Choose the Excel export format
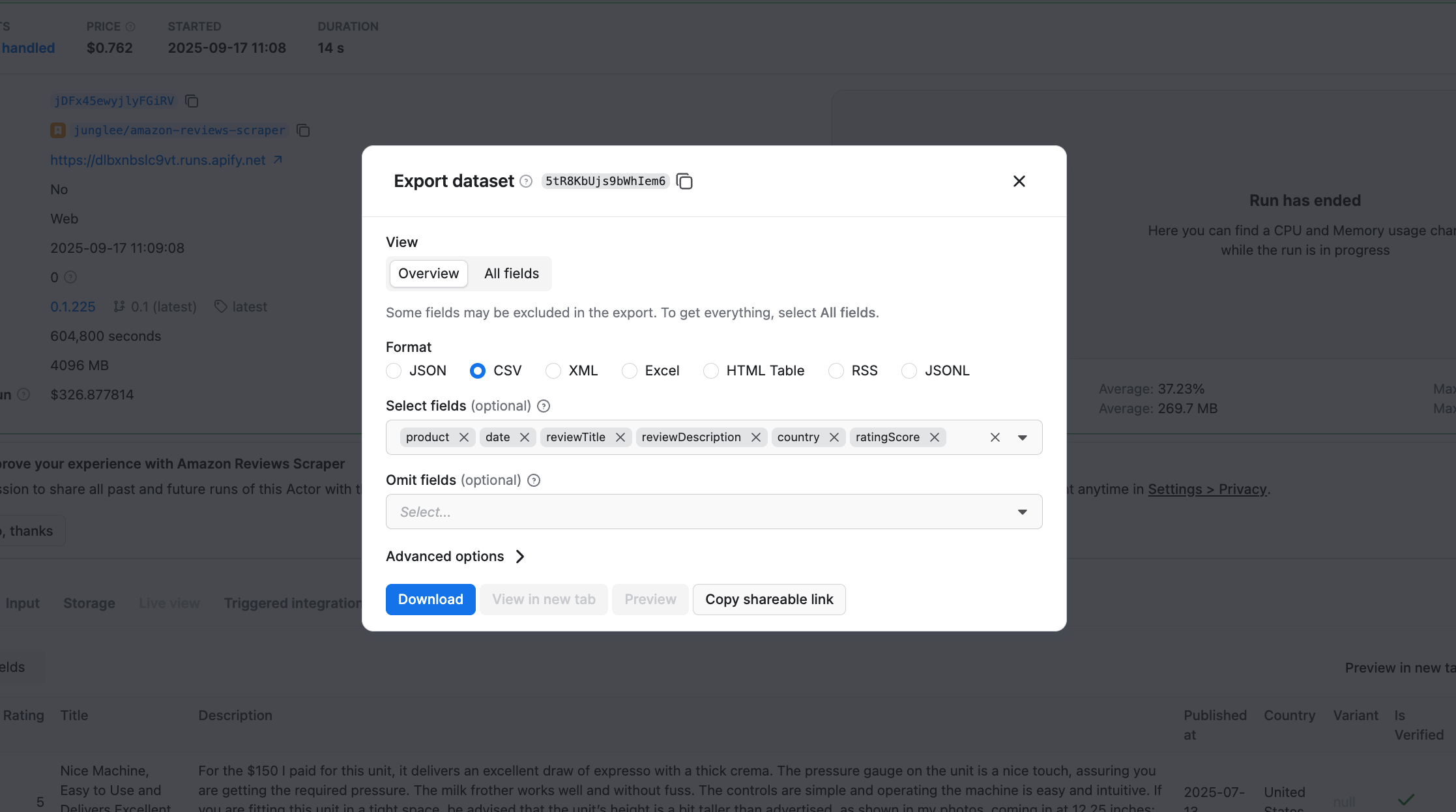This screenshot has height=812, width=1456. coord(629,370)
